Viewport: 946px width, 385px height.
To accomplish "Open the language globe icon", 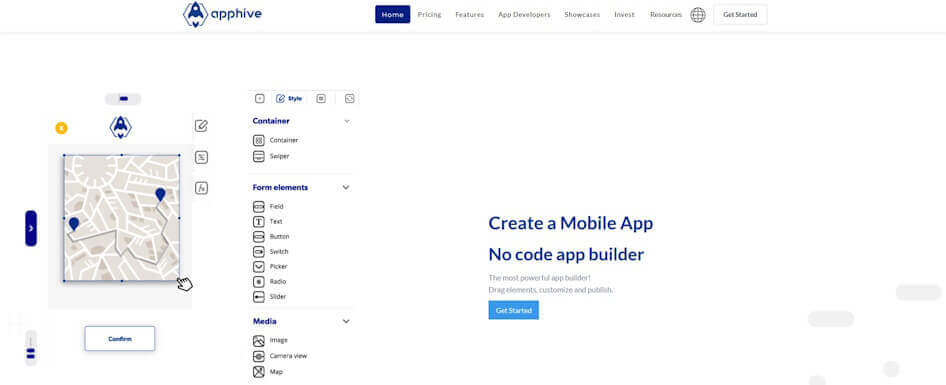I will [698, 15].
